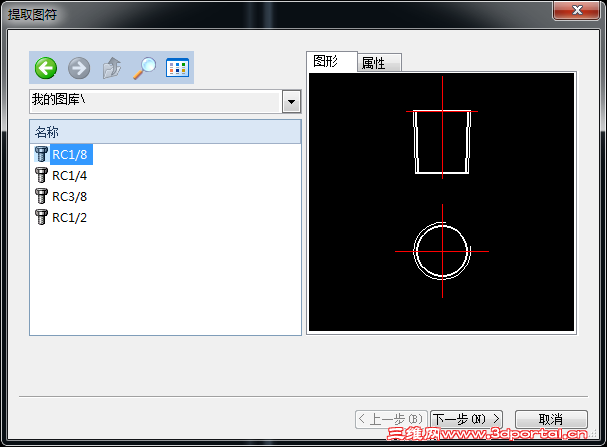
Task: Click bolt icon beside RC1/4
Action: pyautogui.click(x=41, y=175)
